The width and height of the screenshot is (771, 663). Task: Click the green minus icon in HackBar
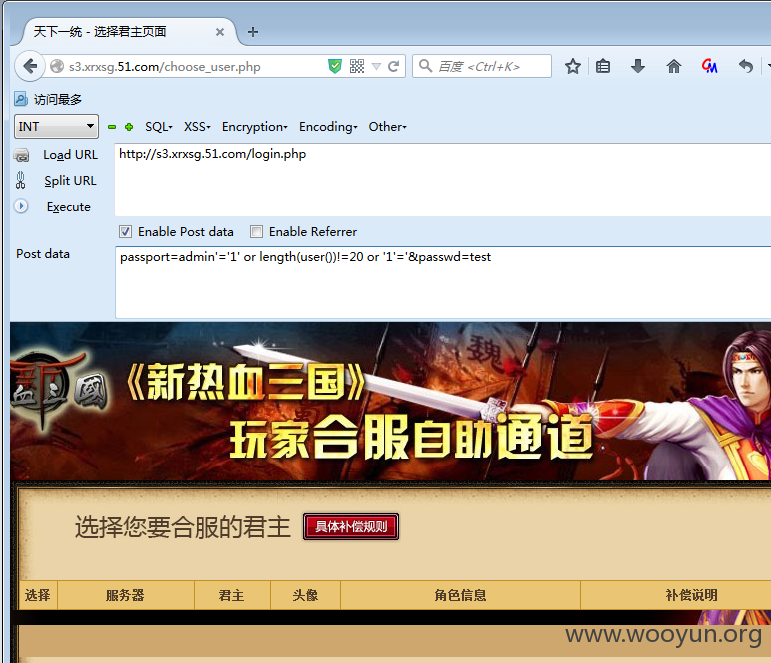[x=112, y=127]
